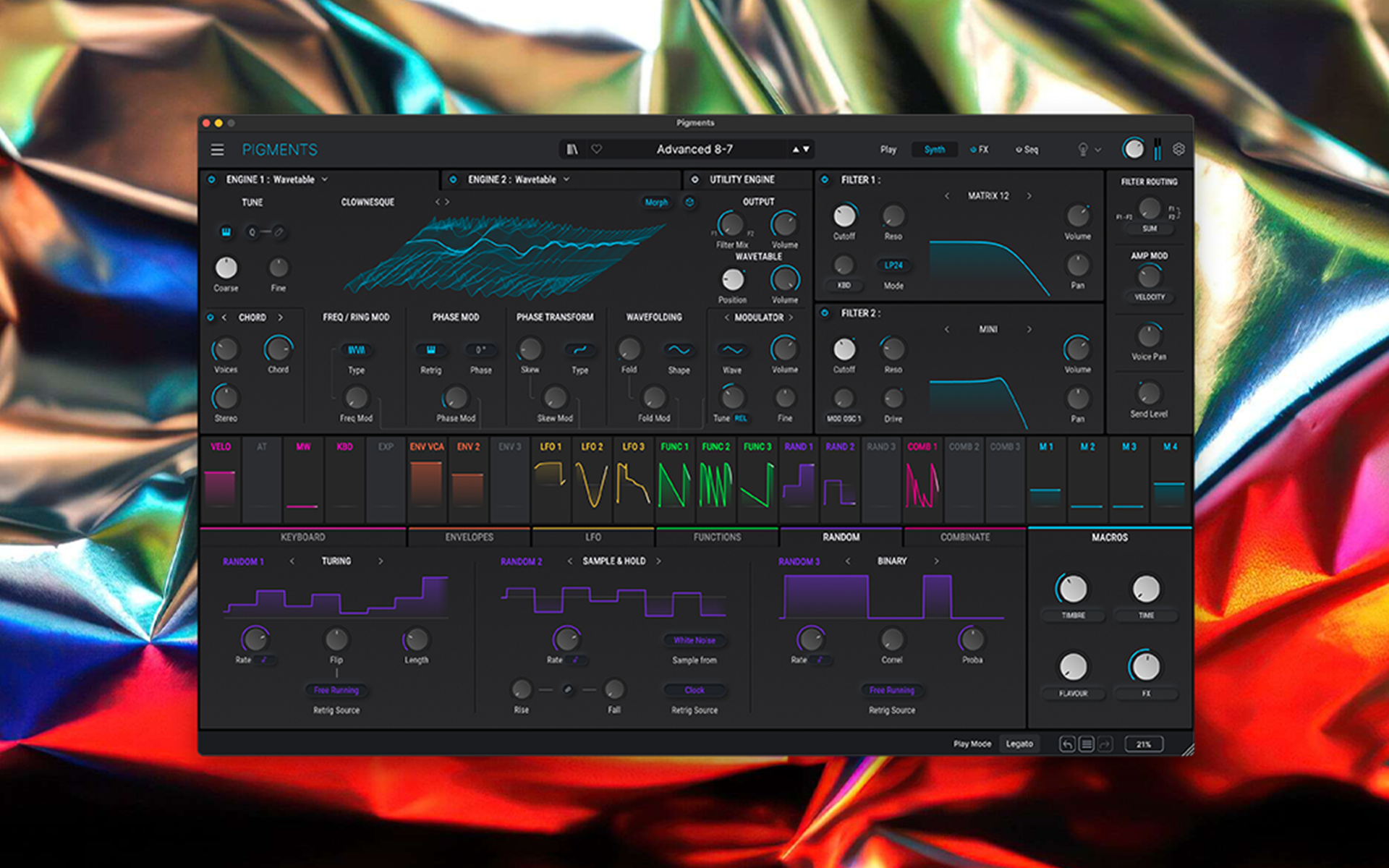
Task: Toggle the KBD tracking button in Filter 1
Action: 844,286
